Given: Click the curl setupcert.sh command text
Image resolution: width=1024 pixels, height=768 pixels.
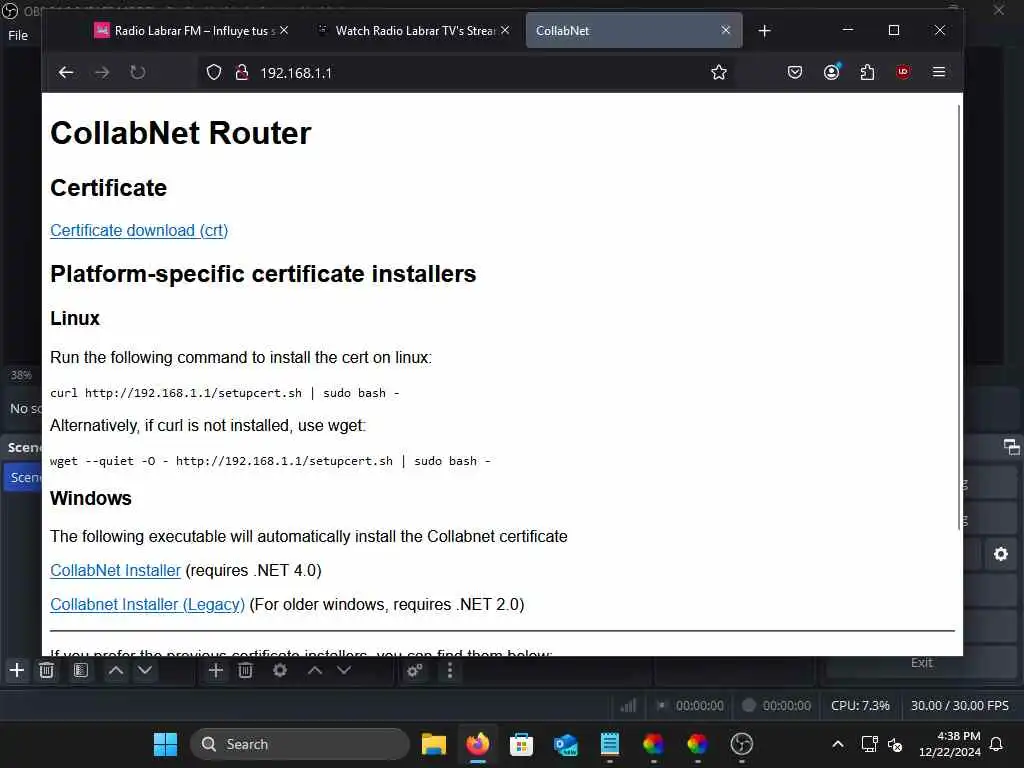Looking at the screenshot, I should (225, 393).
